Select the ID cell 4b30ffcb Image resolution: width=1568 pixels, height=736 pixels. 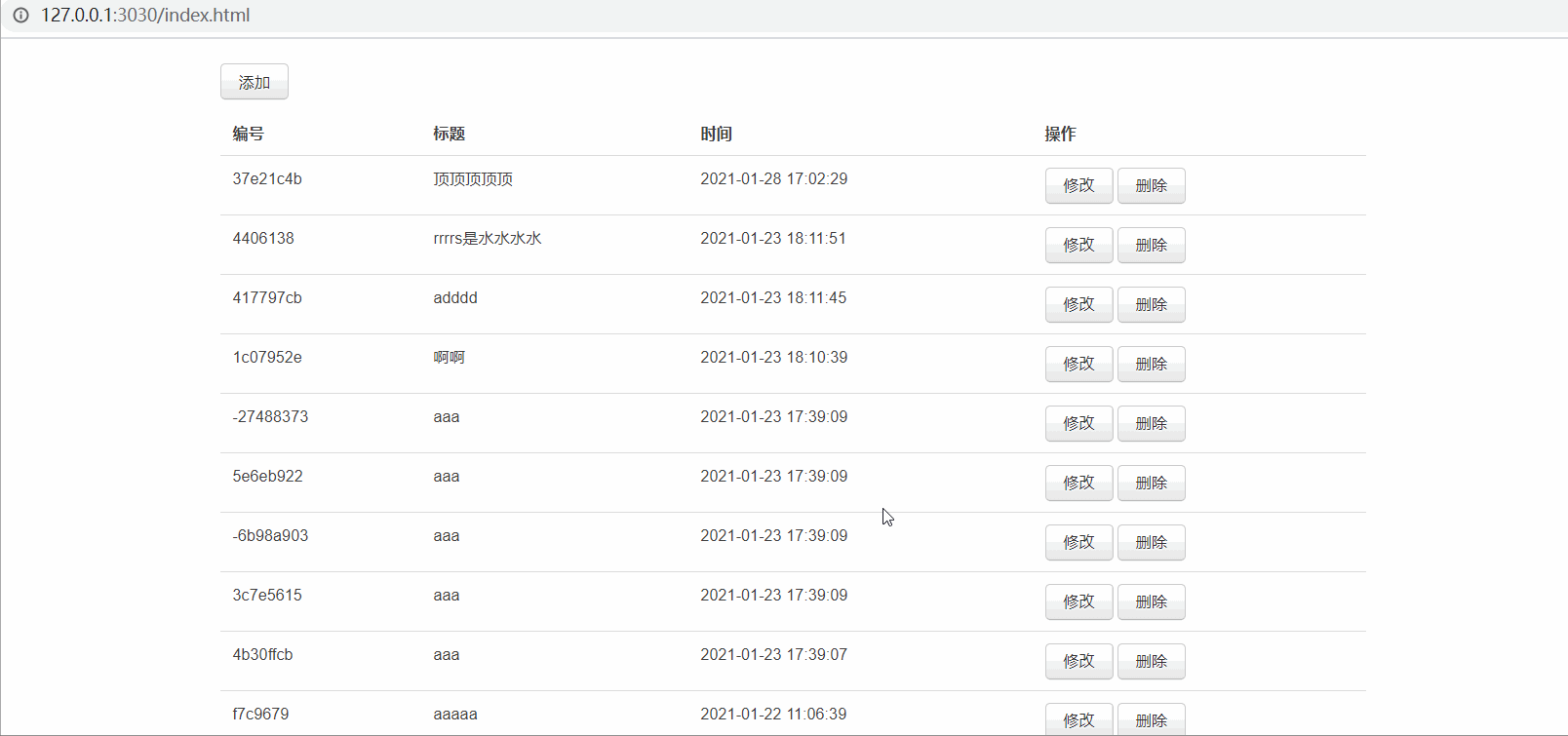tap(262, 655)
